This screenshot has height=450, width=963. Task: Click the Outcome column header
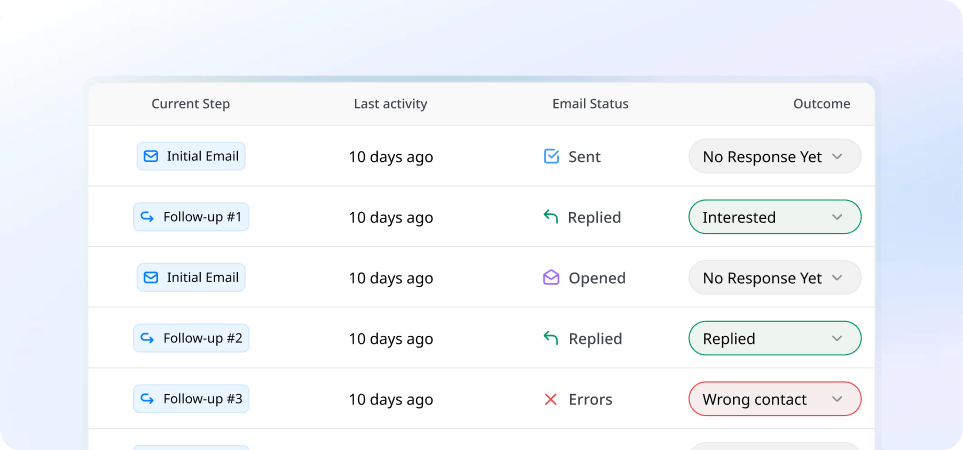click(822, 104)
